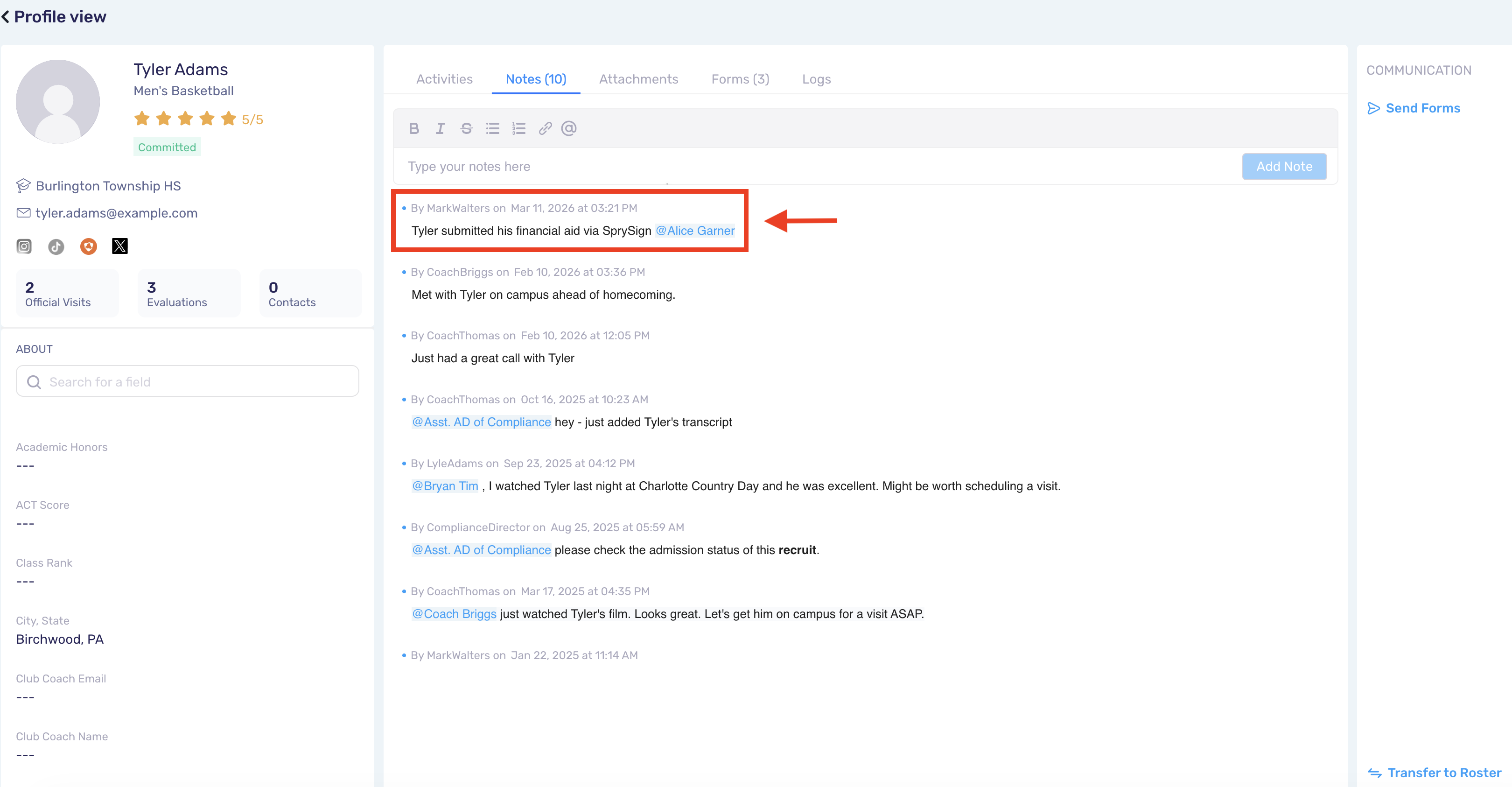Image resolution: width=1512 pixels, height=787 pixels.
Task: Switch to the Logs tab
Action: [x=817, y=79]
